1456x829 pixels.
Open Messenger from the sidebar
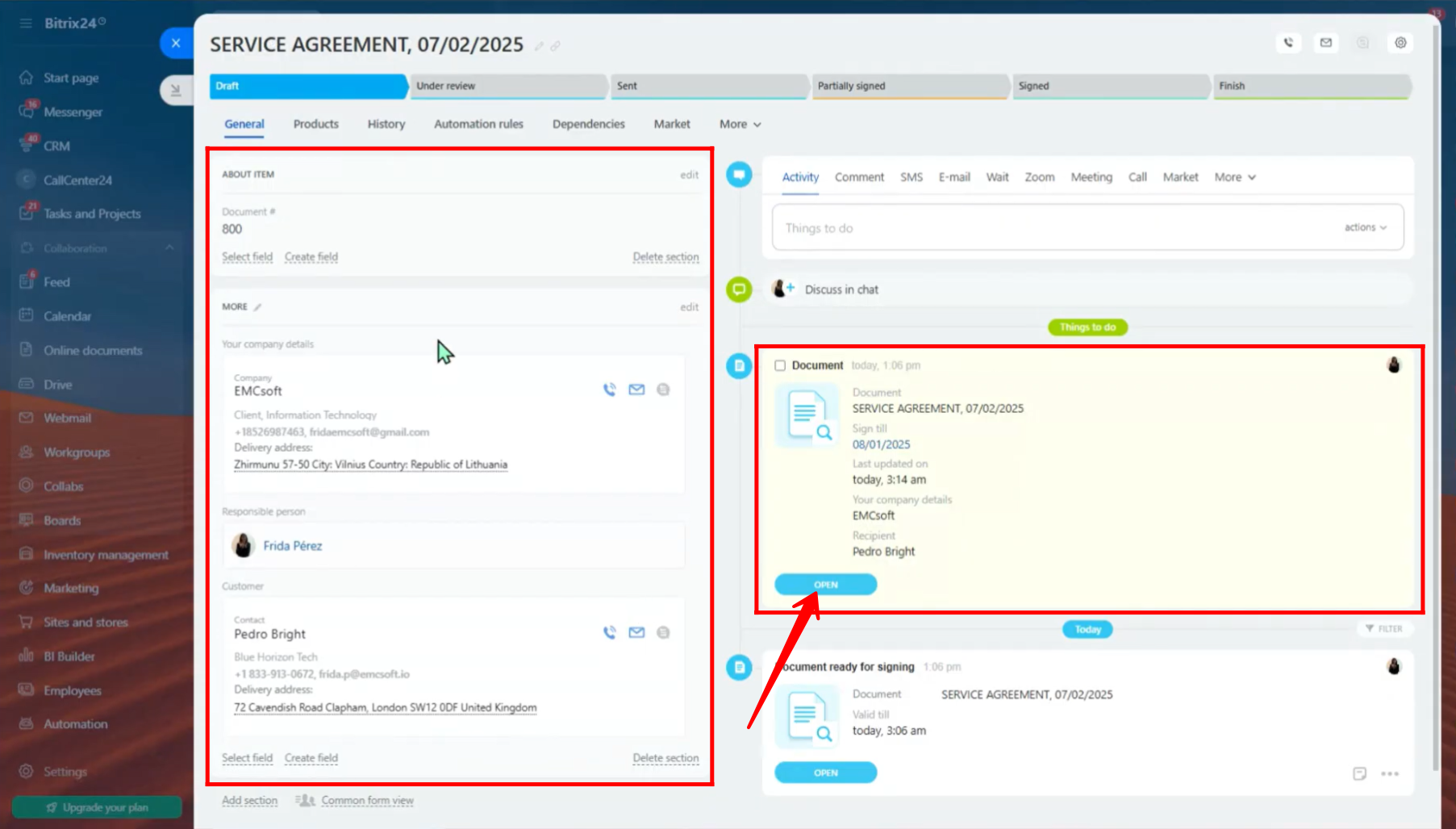[x=73, y=112]
